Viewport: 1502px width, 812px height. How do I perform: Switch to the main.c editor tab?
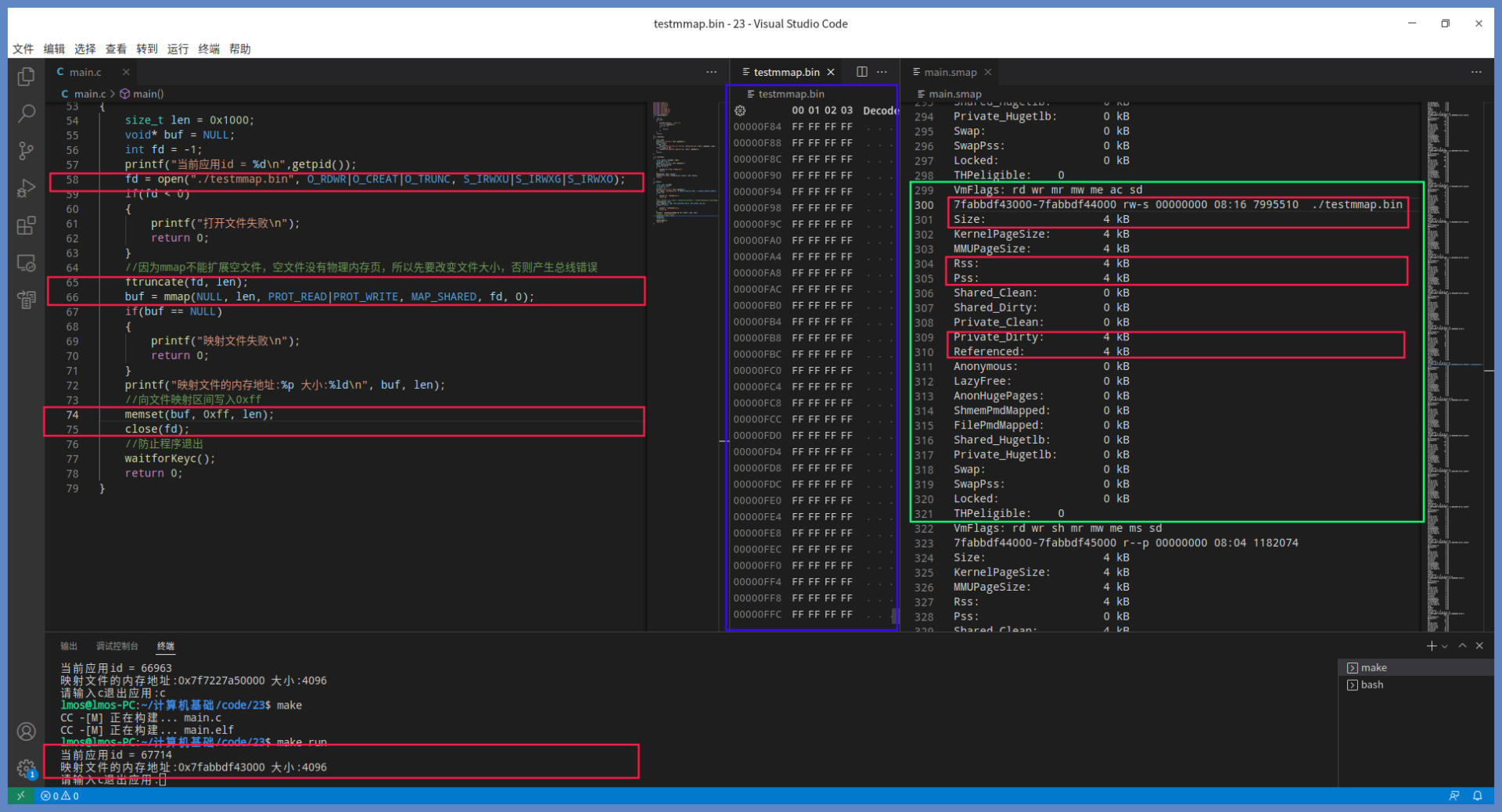pyautogui.click(x=84, y=72)
